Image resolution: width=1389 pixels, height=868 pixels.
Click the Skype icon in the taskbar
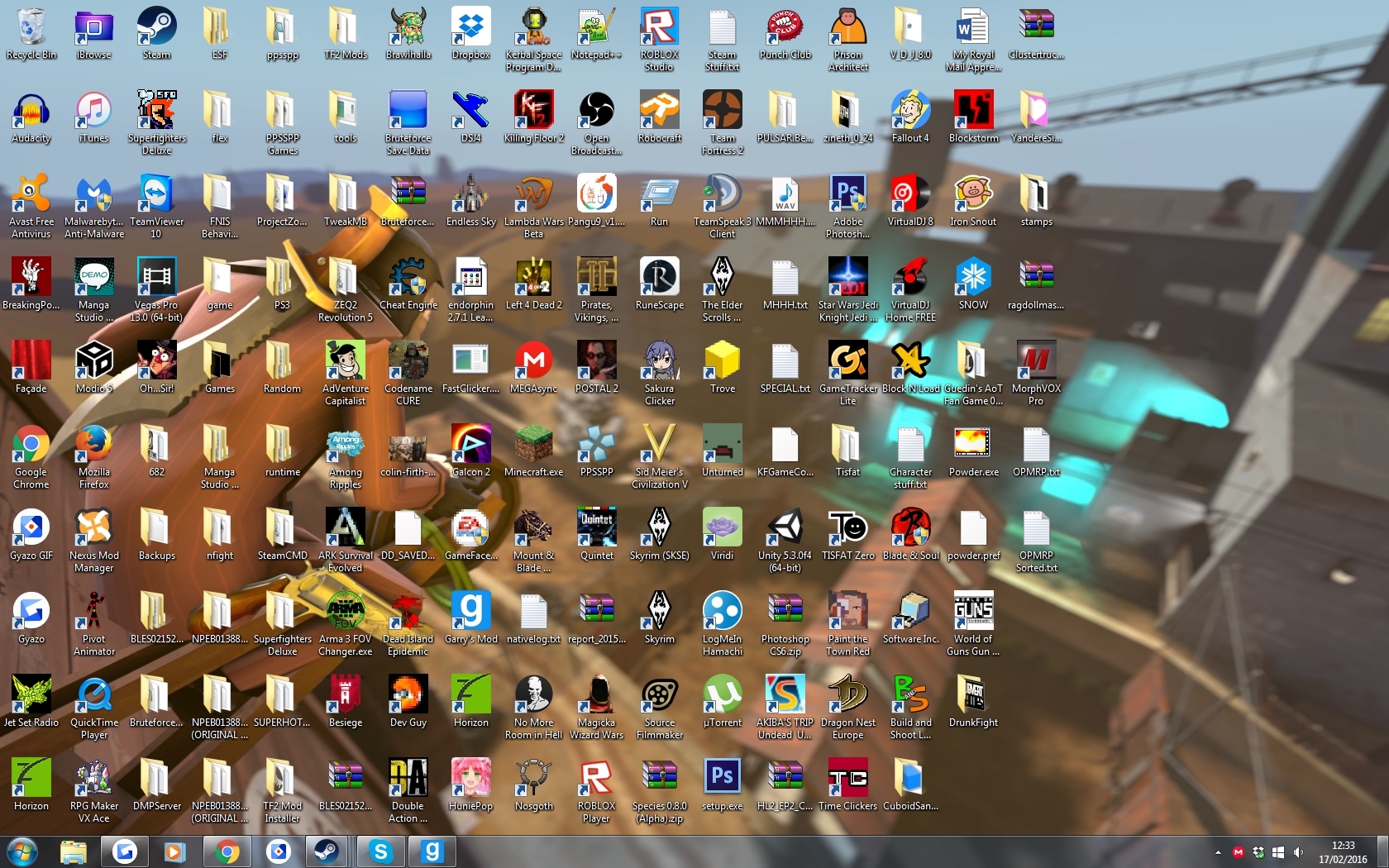(380, 851)
